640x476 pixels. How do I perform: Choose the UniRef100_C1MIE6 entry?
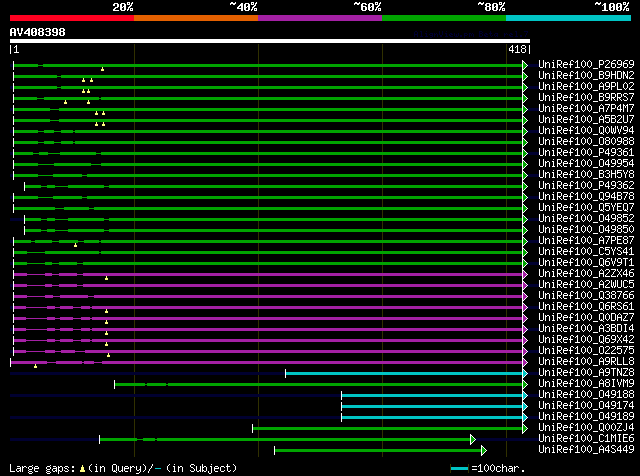(x=586, y=439)
